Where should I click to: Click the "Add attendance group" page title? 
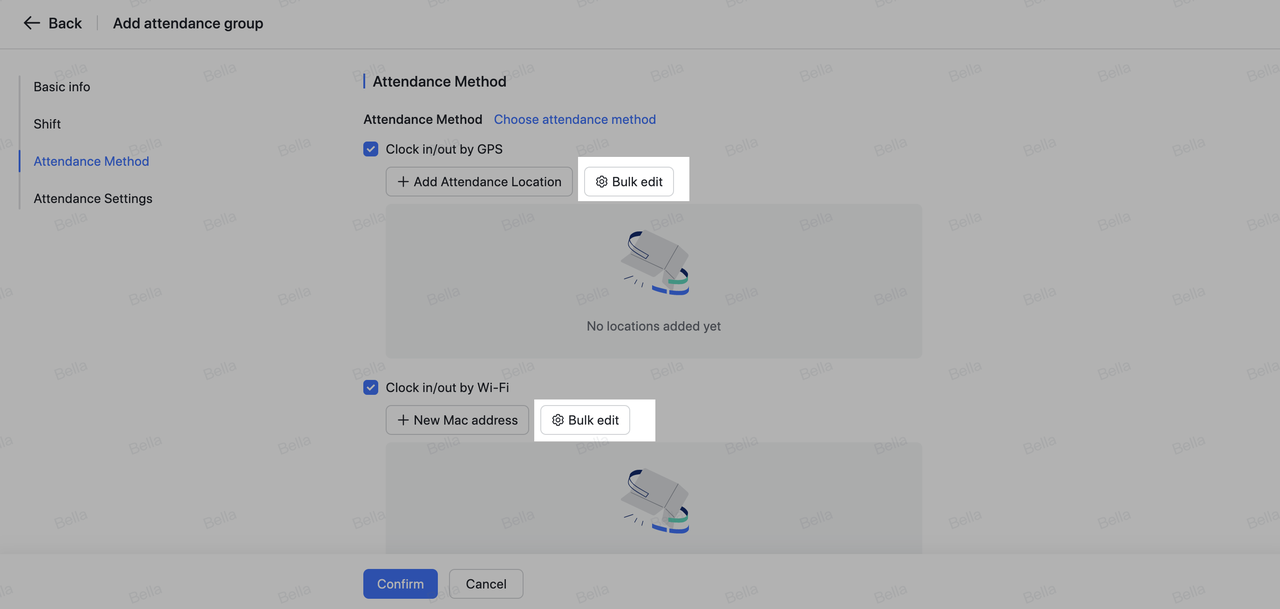coord(188,23)
